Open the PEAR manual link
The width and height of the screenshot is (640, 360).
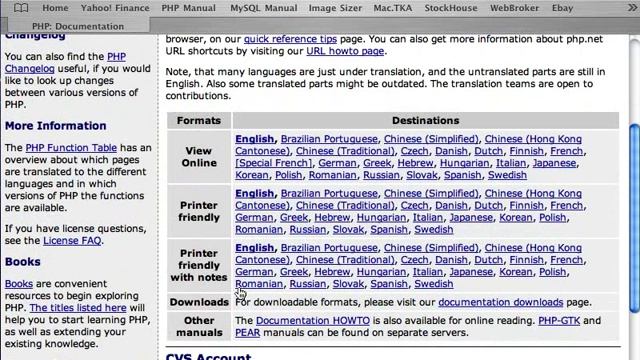tap(247, 333)
